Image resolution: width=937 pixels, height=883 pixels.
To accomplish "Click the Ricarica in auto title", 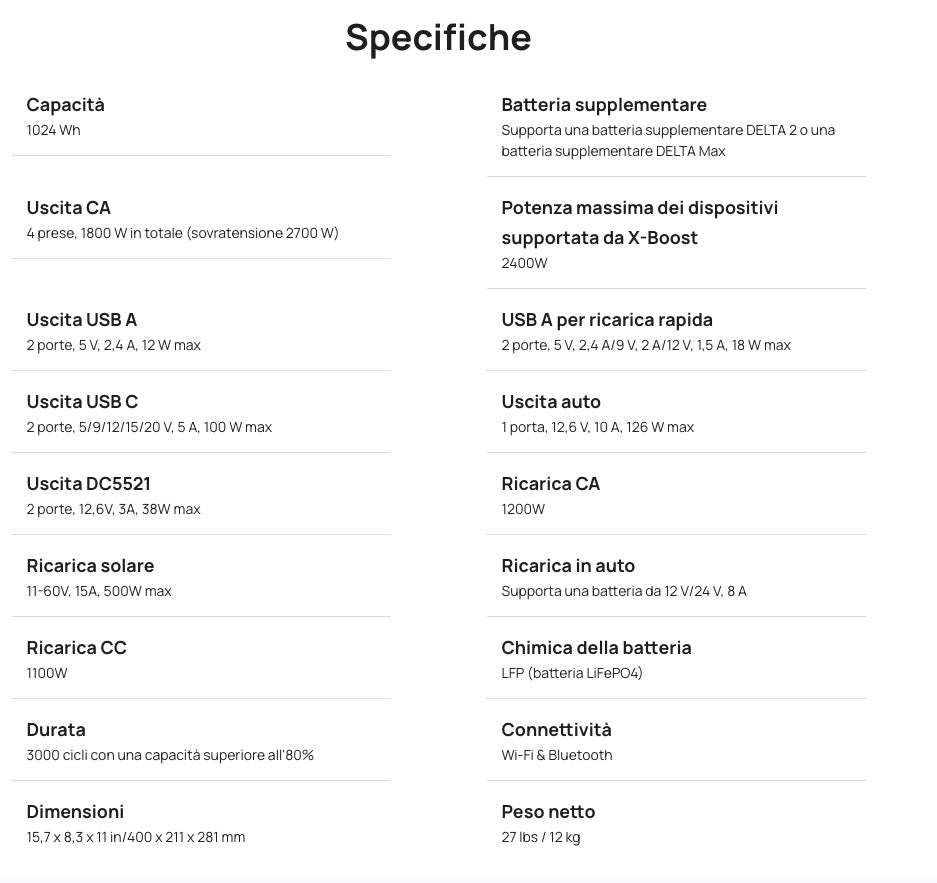I will [x=568, y=566].
